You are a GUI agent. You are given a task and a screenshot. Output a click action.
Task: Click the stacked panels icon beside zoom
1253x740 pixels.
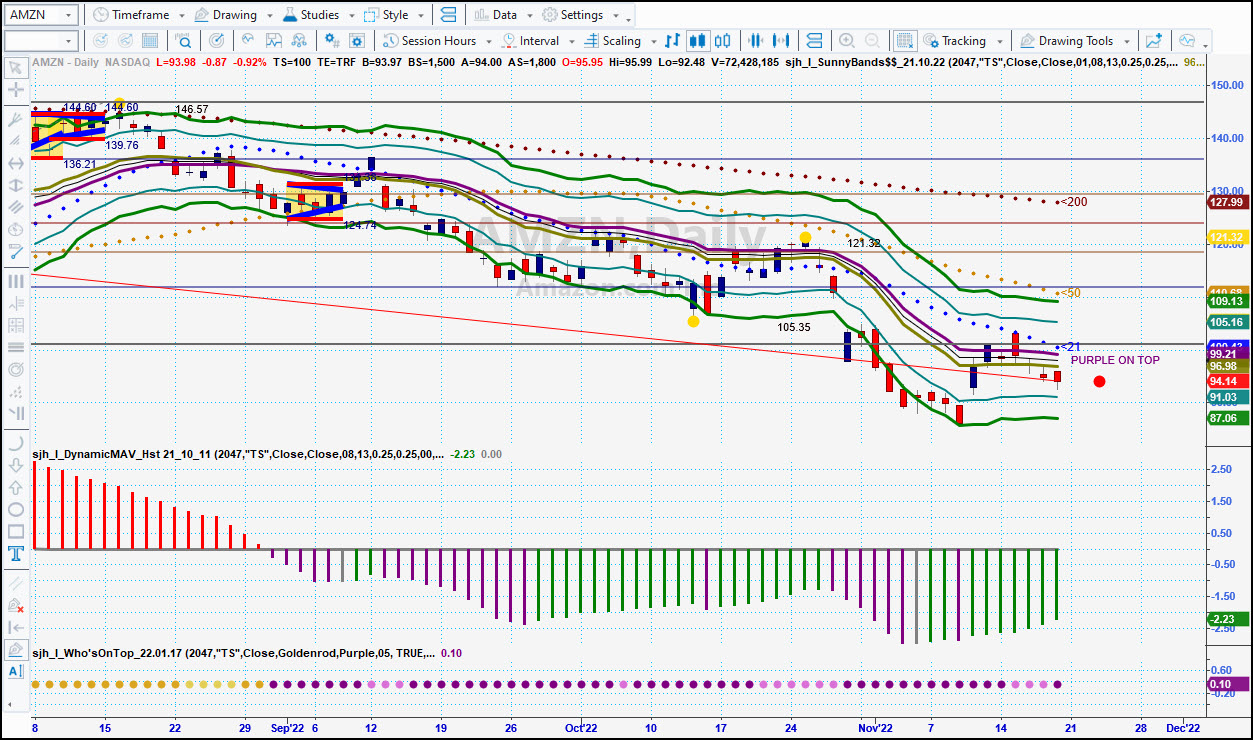[x=814, y=41]
